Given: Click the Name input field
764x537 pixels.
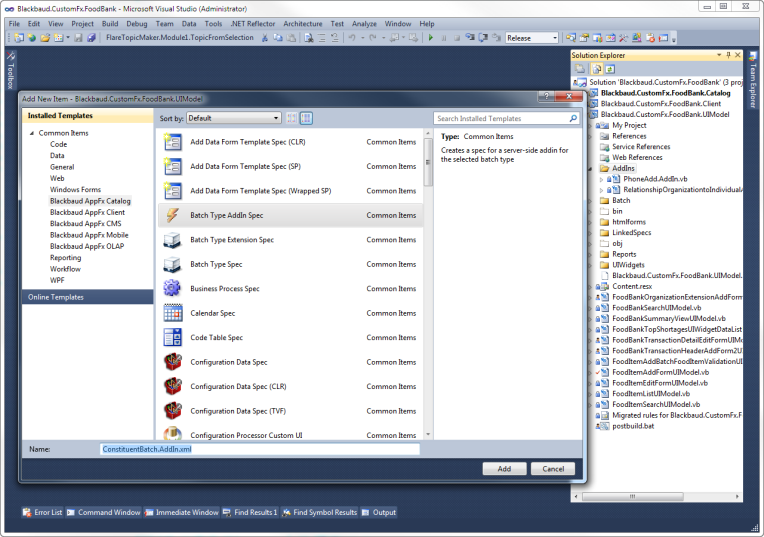Looking at the screenshot, I should [x=260, y=449].
